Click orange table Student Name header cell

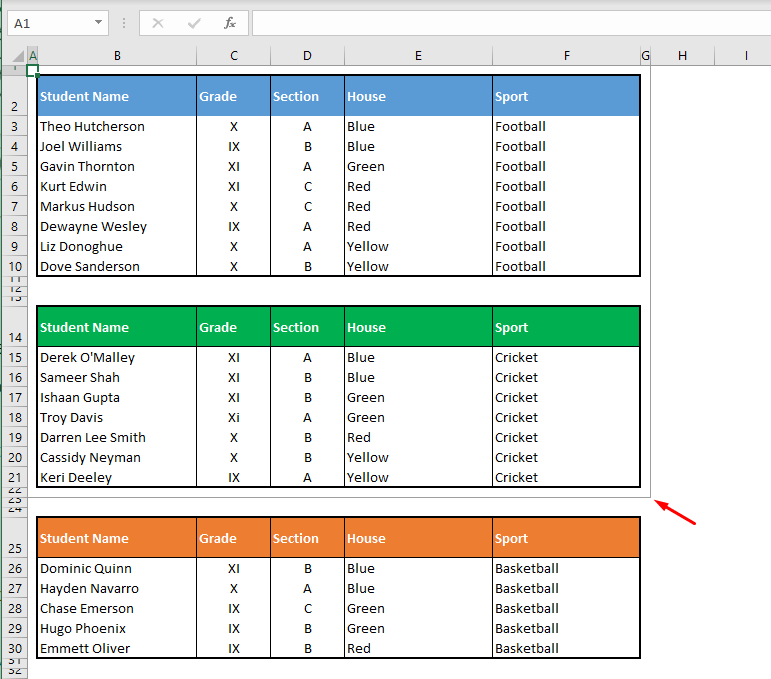[117, 538]
